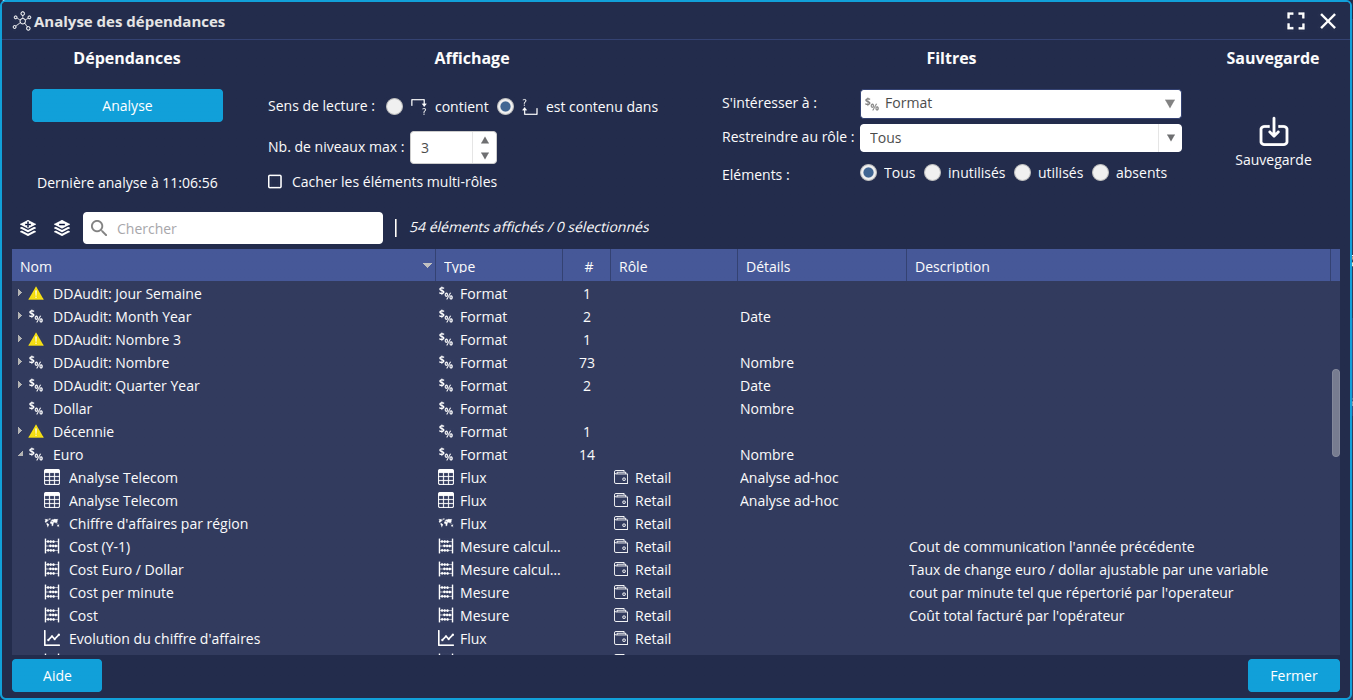Click the Type column header
Screen dimensions: 1353x700
(x=500, y=267)
